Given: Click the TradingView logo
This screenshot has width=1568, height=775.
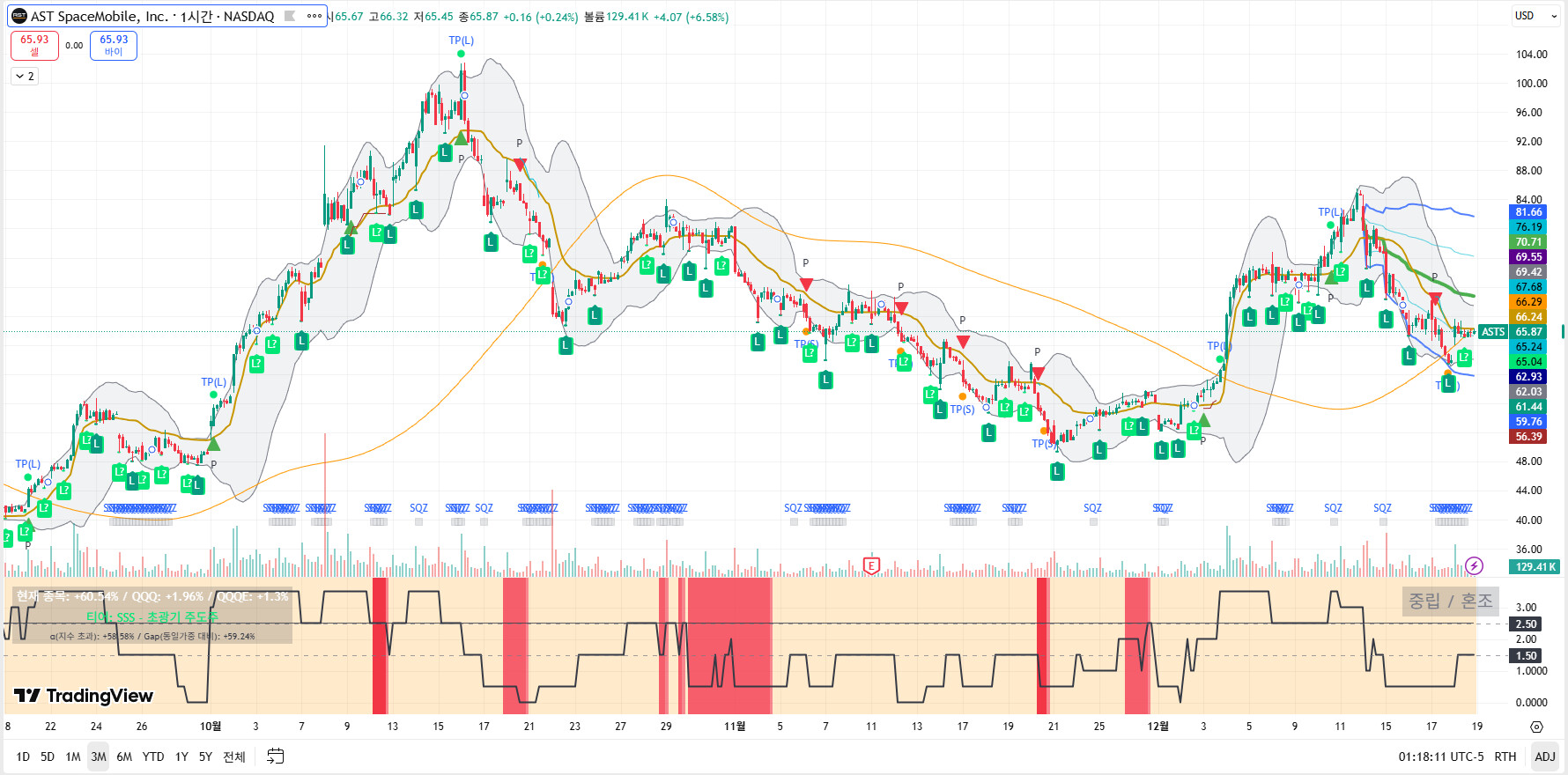Looking at the screenshot, I should point(85,696).
